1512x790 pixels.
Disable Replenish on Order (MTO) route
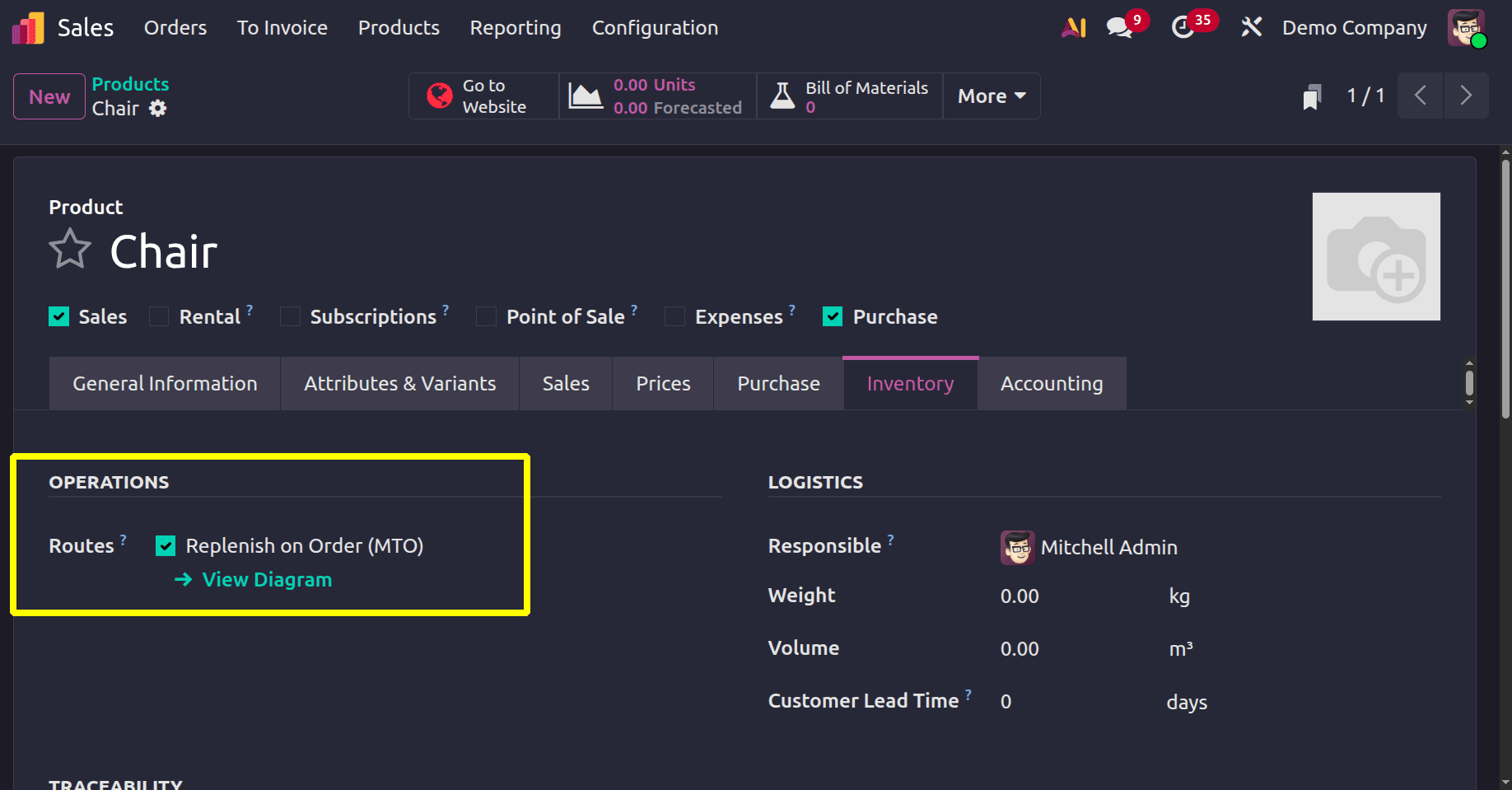click(166, 545)
